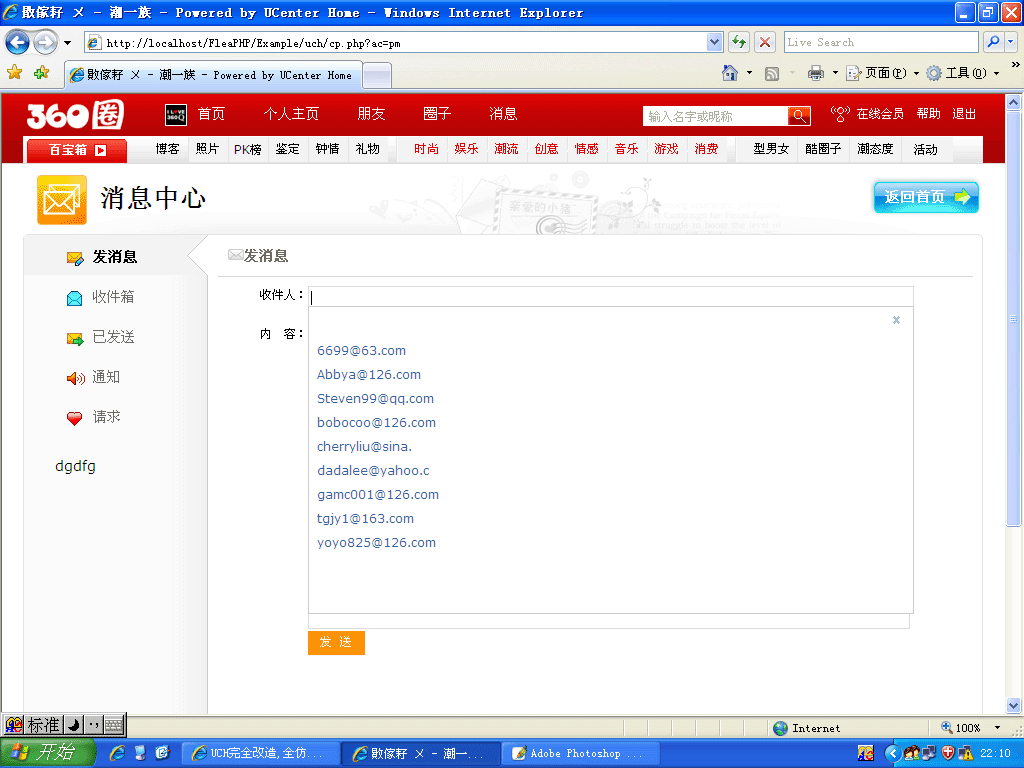
Task: Click the Stop loading red X icon
Action: coord(765,42)
